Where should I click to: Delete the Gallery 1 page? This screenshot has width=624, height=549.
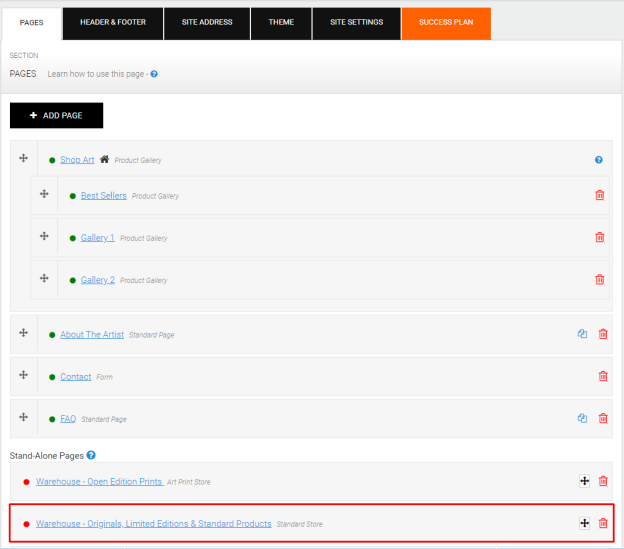(x=599, y=238)
